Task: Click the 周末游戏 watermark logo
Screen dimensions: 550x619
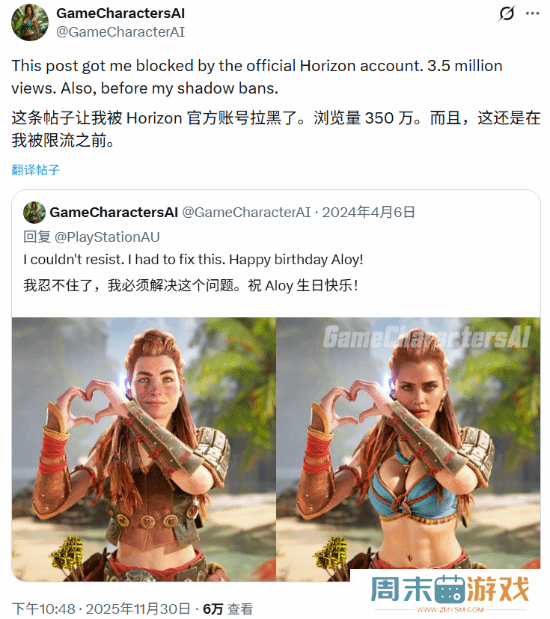Action: point(450,592)
